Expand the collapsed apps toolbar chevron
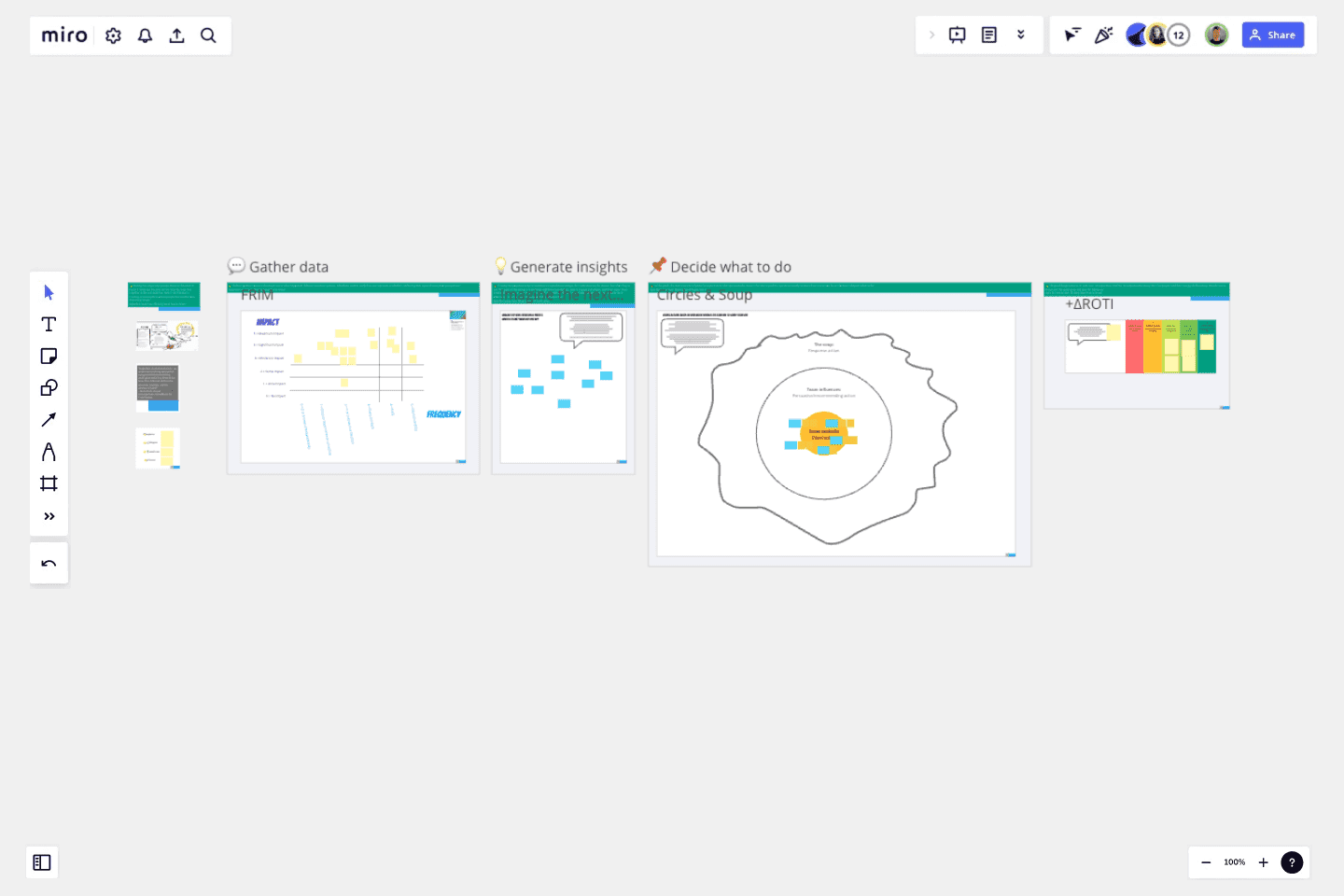This screenshot has height=896, width=1344. click(x=931, y=35)
